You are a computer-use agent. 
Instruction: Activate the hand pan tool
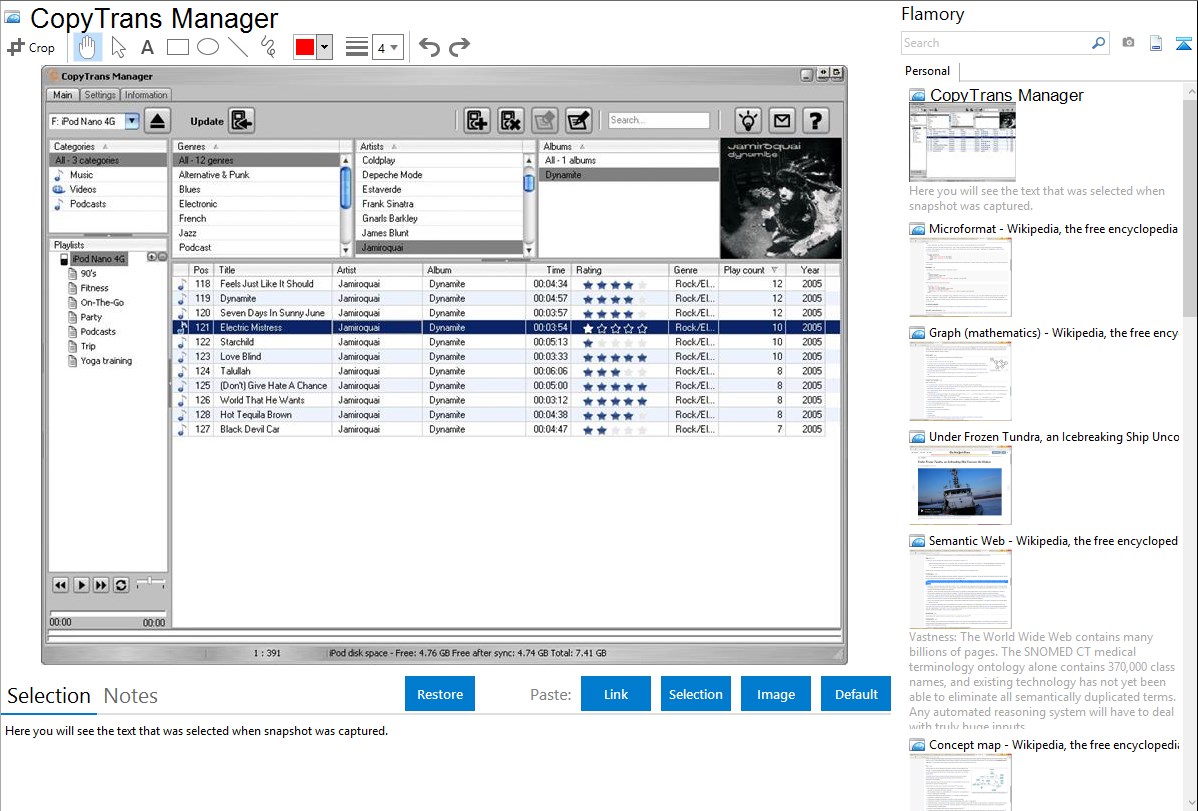[87, 47]
